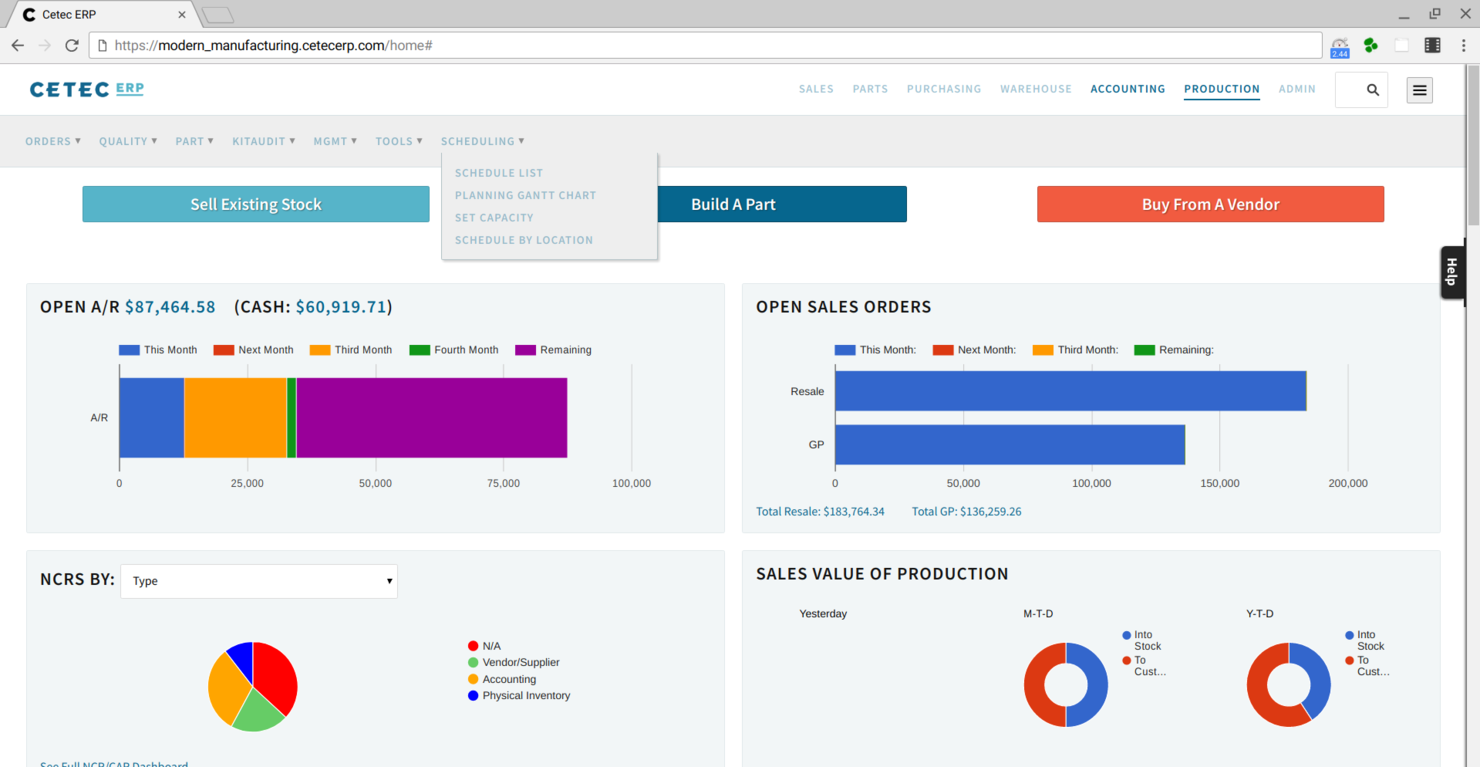The image size is (1480, 767).
Task: Click the speedometer extension showing 2.44
Action: click(x=1340, y=45)
